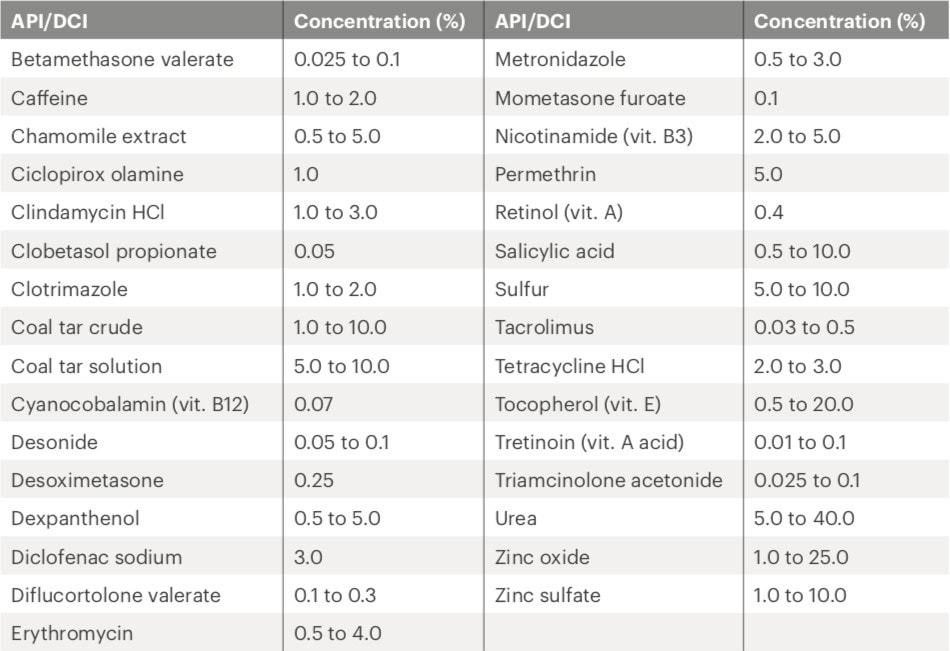The width and height of the screenshot is (950, 651).
Task: Click the Tacrolimus entry
Action: [x=544, y=328]
